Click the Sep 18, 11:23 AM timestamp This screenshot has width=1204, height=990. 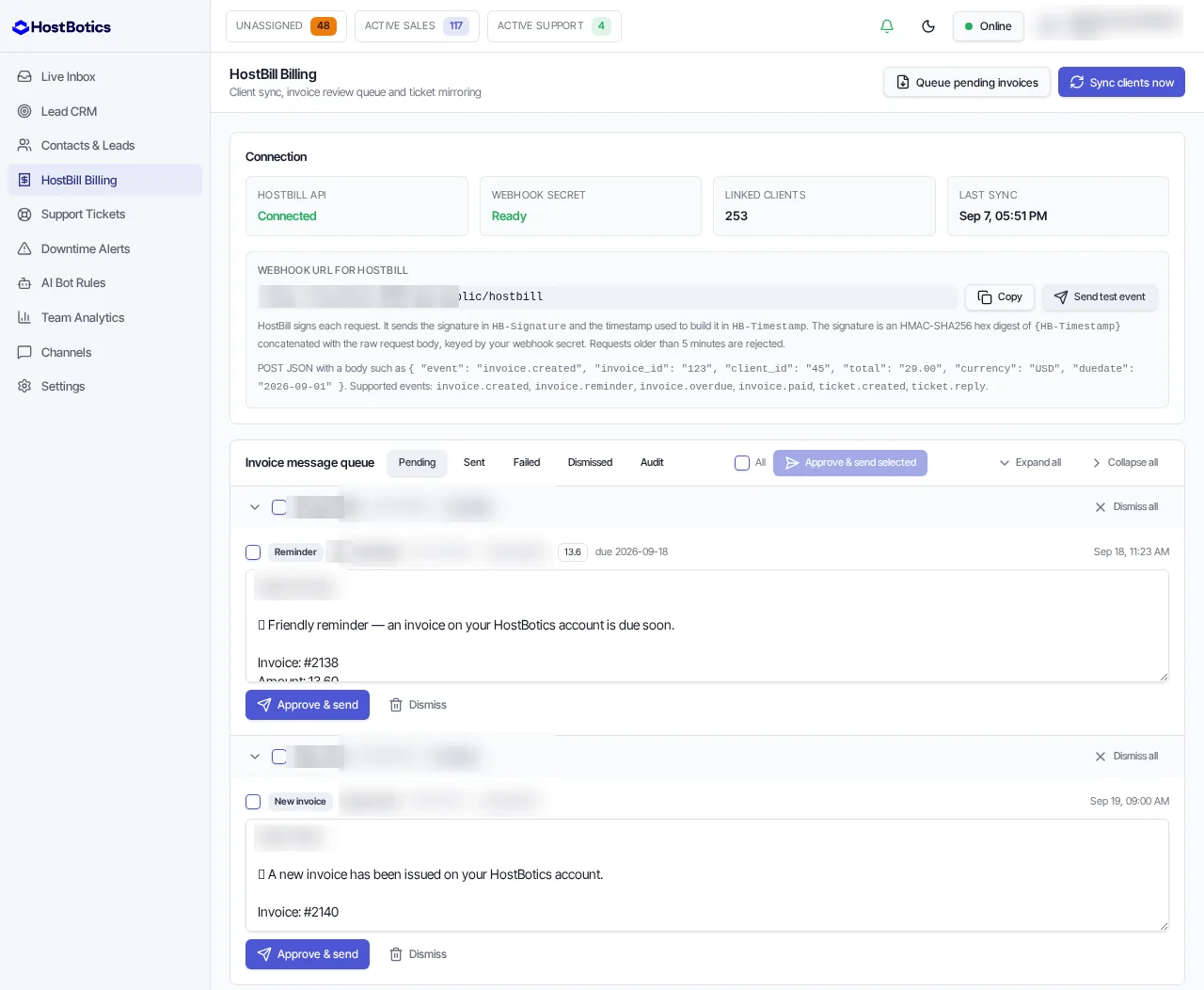pyautogui.click(x=1132, y=552)
